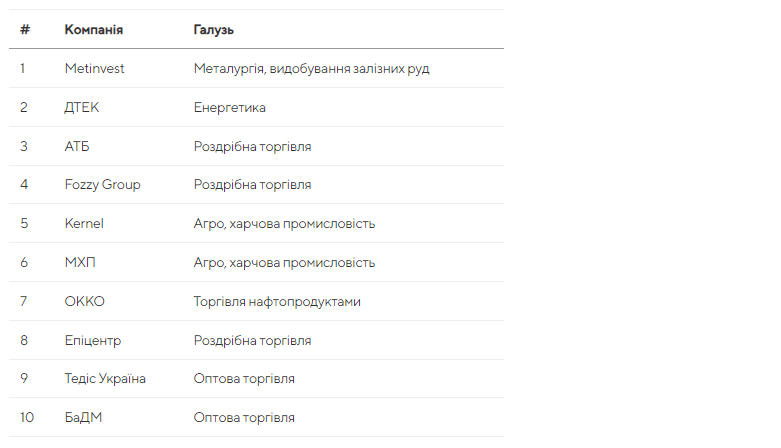Select the МХП company cell
This screenshot has height=448, width=781.
(80, 262)
